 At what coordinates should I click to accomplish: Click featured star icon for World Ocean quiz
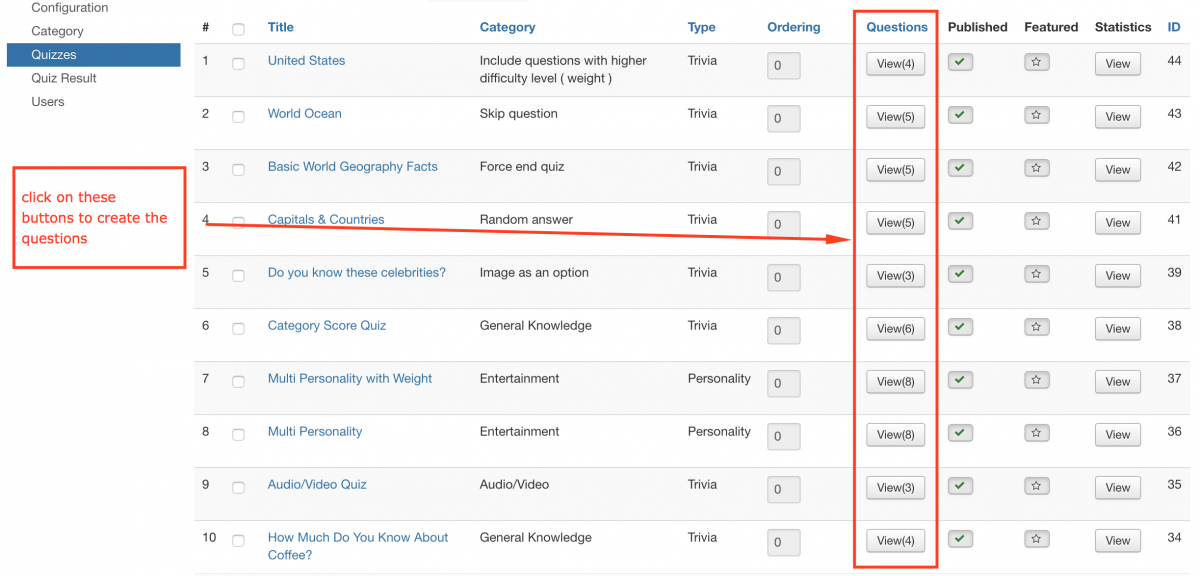[x=1036, y=115]
